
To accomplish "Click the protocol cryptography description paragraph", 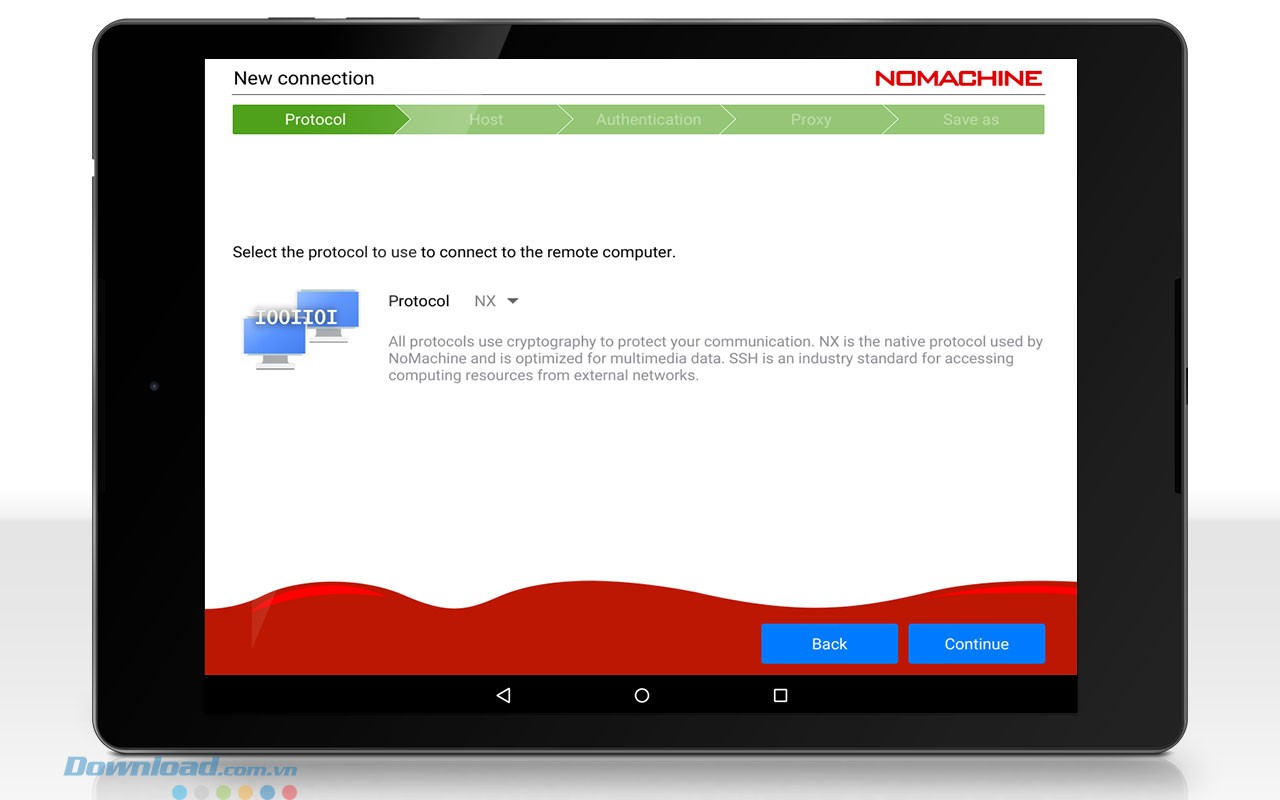I will click(x=715, y=358).
